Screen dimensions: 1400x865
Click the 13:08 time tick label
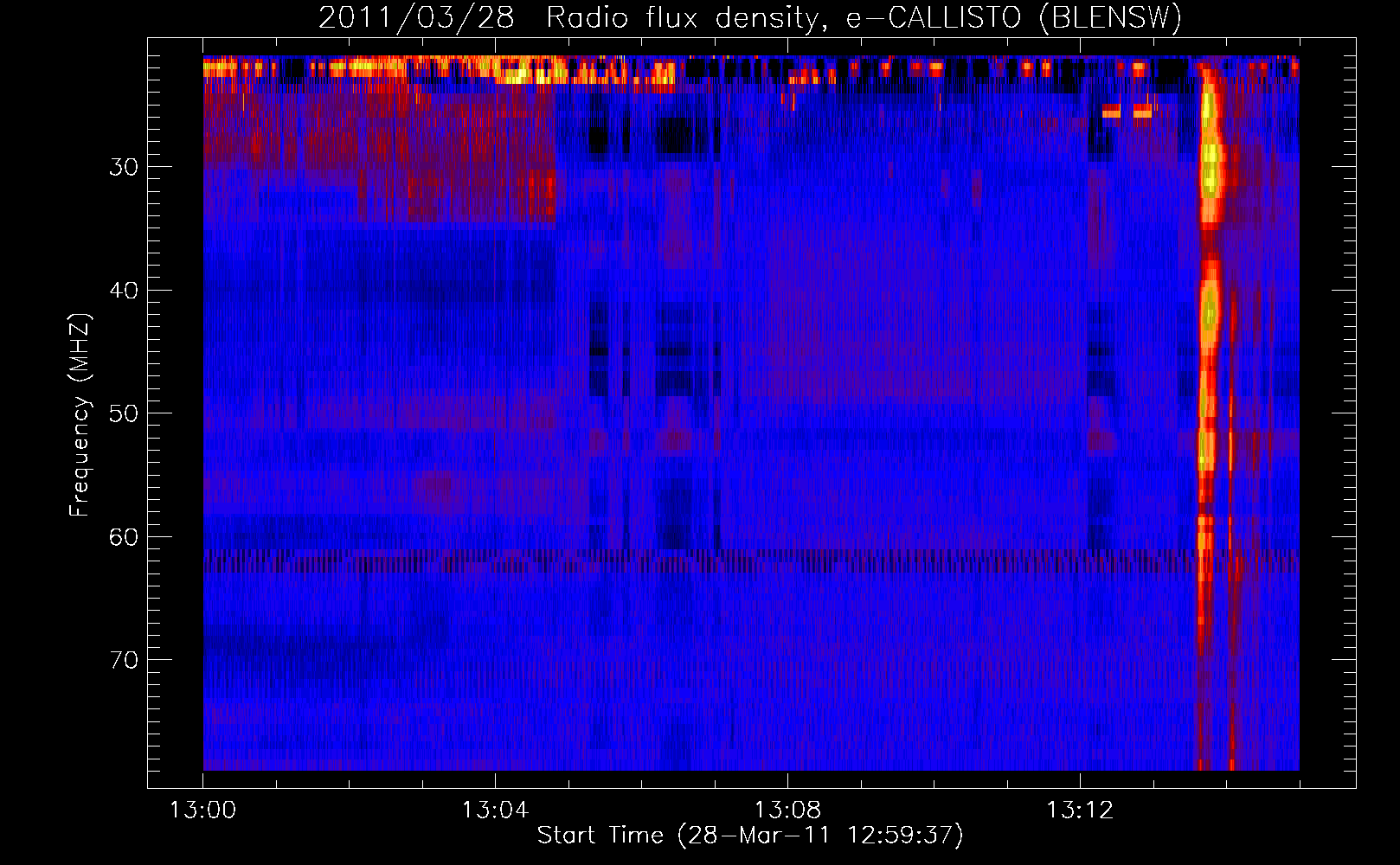tap(787, 811)
